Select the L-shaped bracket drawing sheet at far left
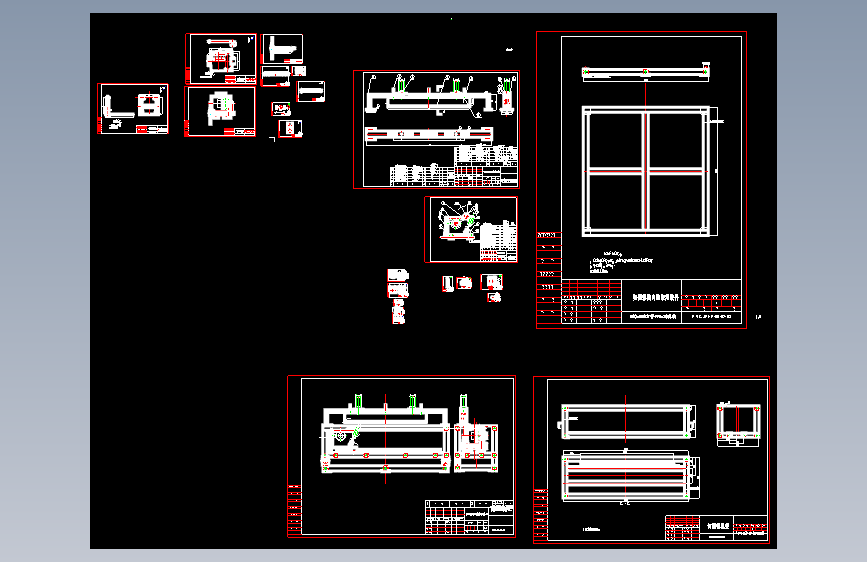 click(133, 109)
